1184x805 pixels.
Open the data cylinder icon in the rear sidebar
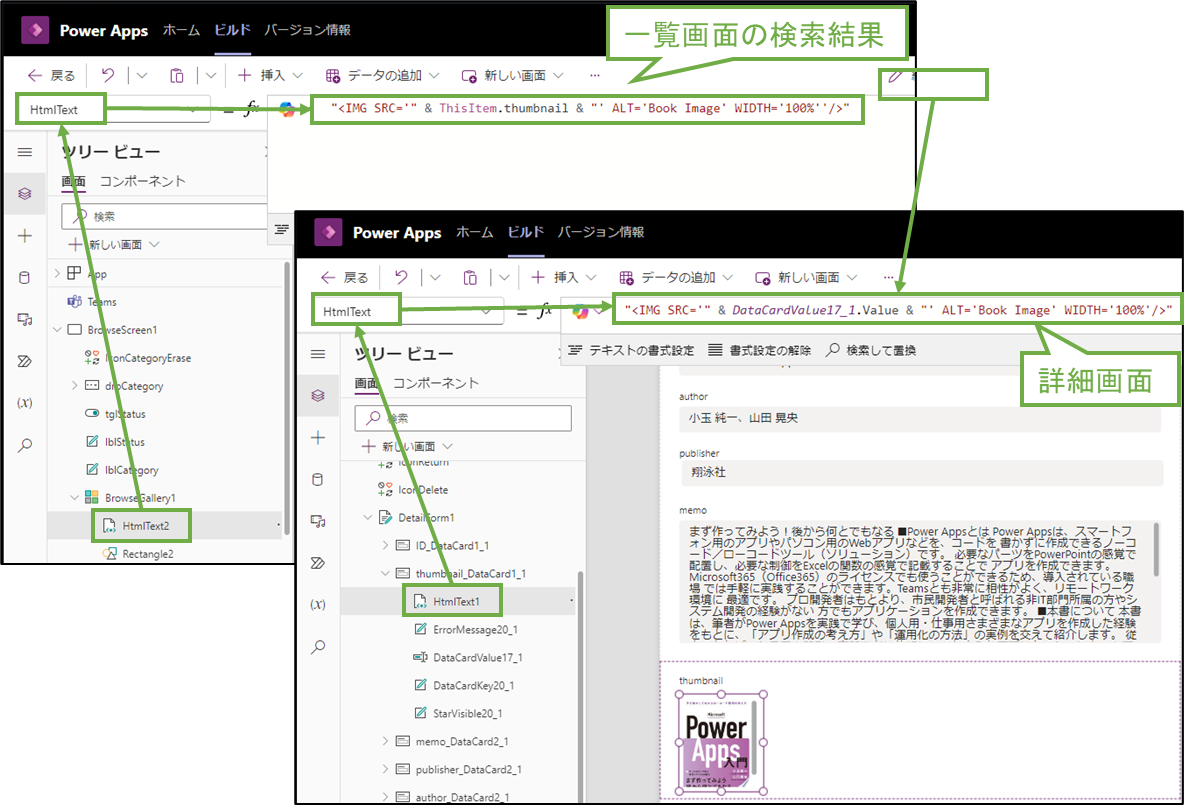[x=25, y=277]
